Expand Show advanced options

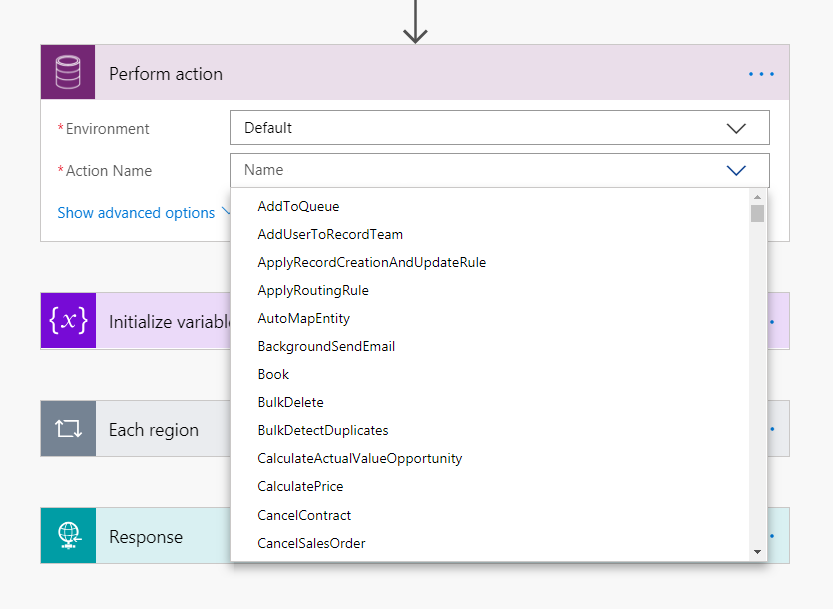pos(137,213)
